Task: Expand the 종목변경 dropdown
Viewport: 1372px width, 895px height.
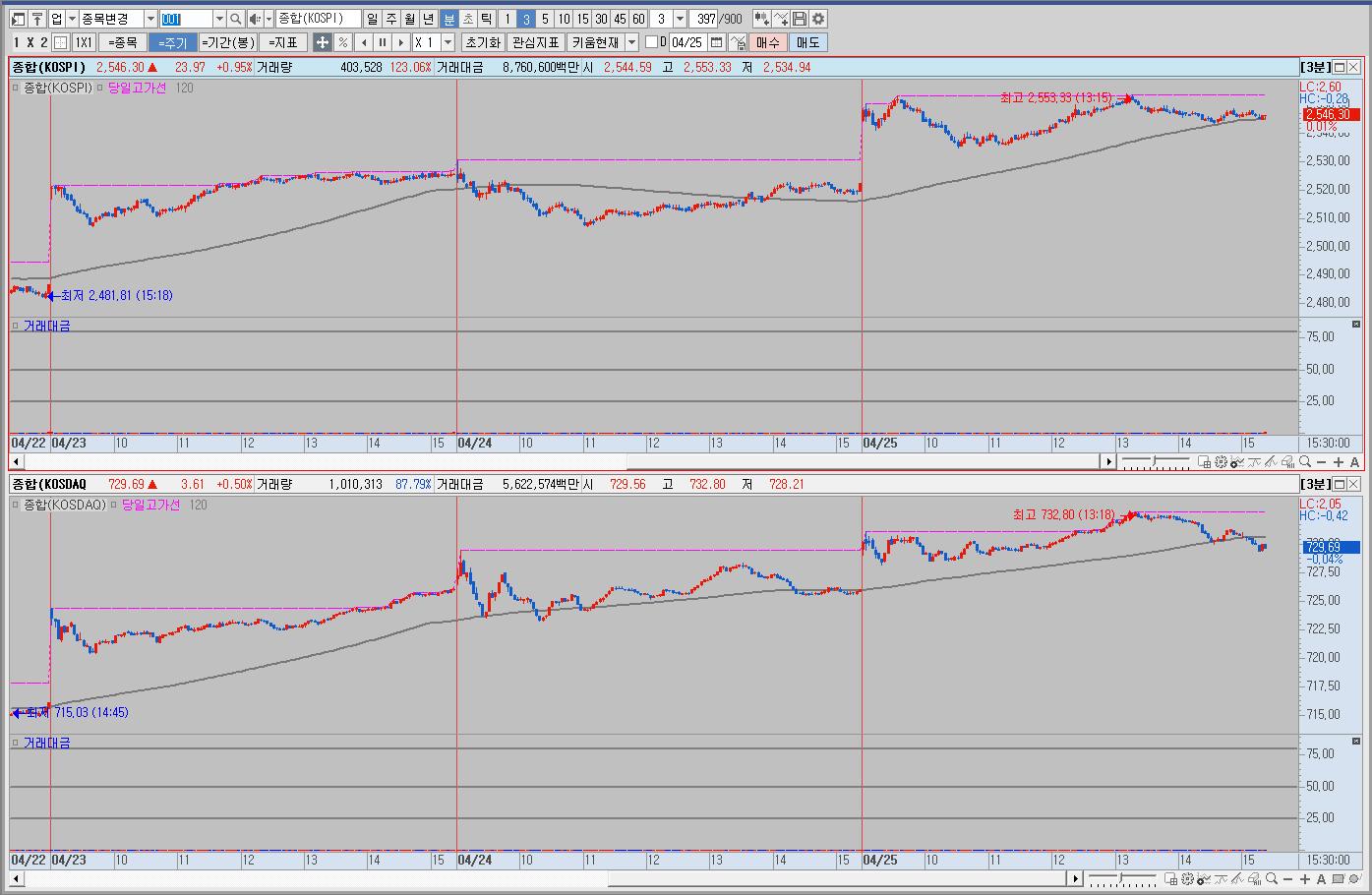Action: tap(150, 19)
